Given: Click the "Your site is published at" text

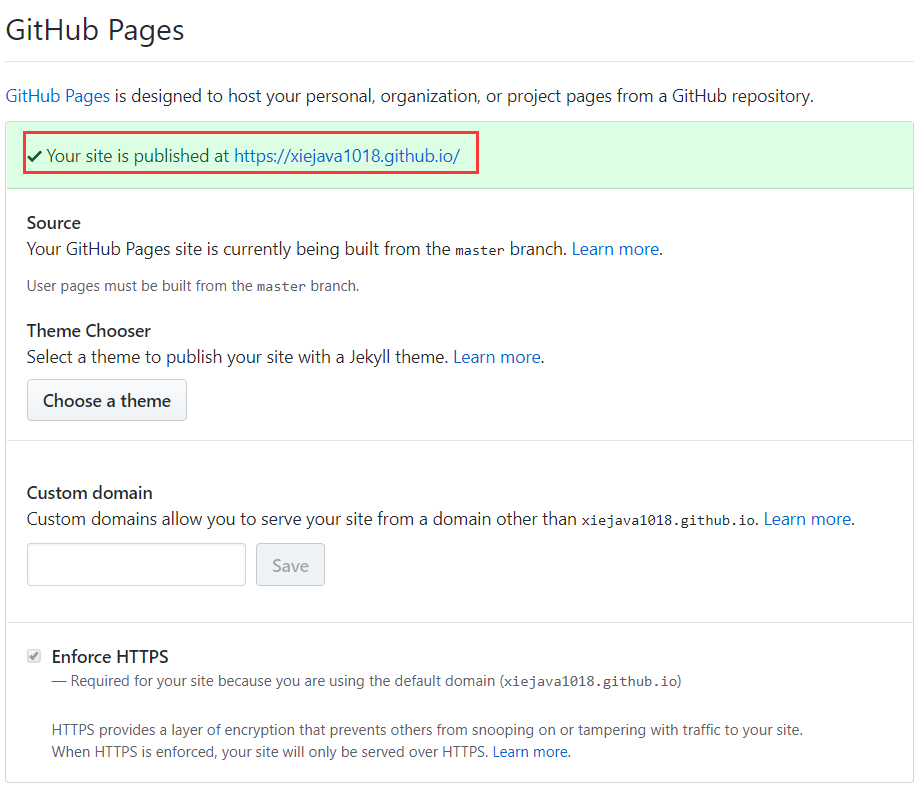Looking at the screenshot, I should click(138, 156).
